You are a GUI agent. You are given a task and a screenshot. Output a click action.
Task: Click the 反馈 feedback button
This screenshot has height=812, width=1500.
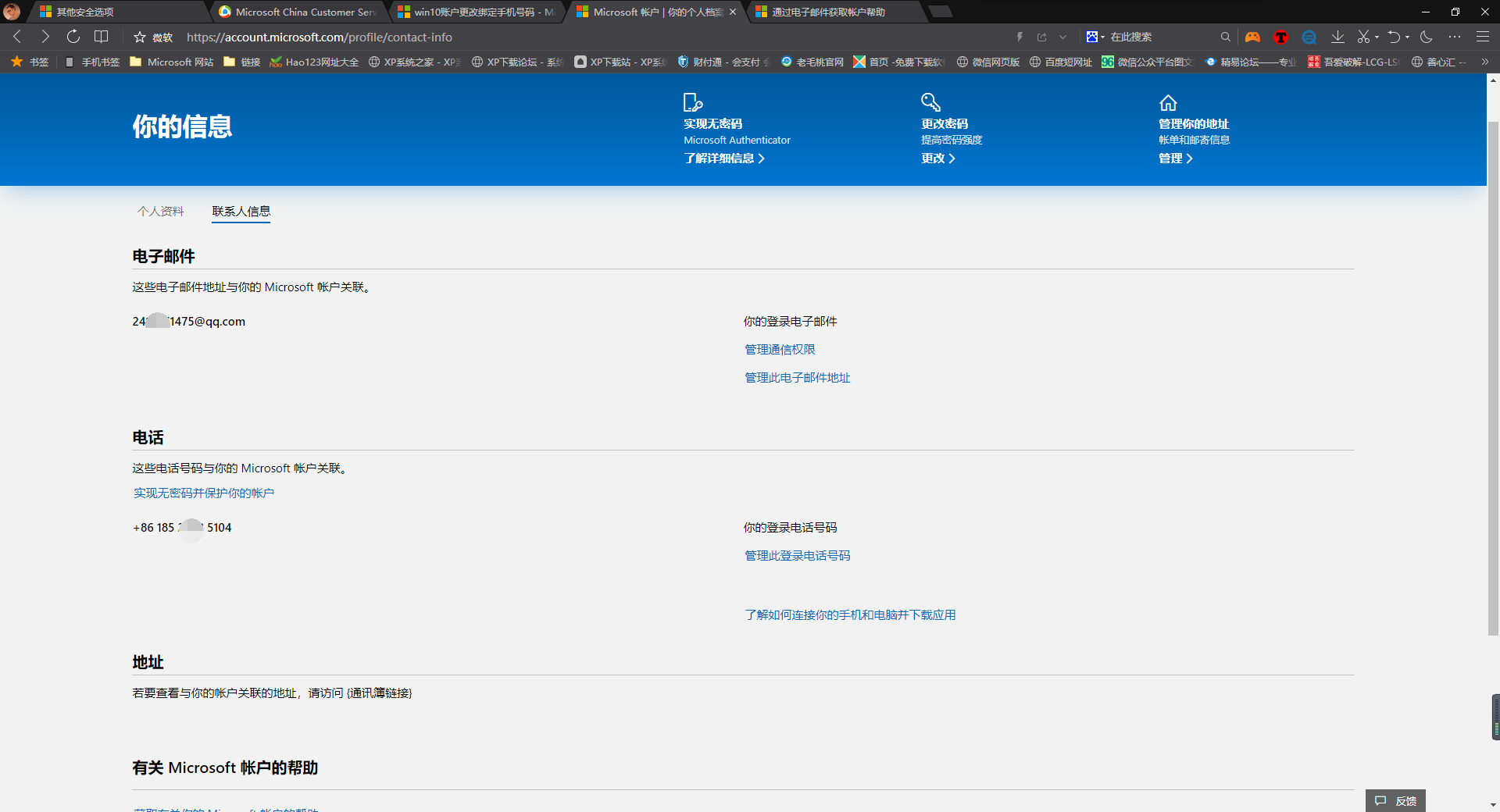1395,800
